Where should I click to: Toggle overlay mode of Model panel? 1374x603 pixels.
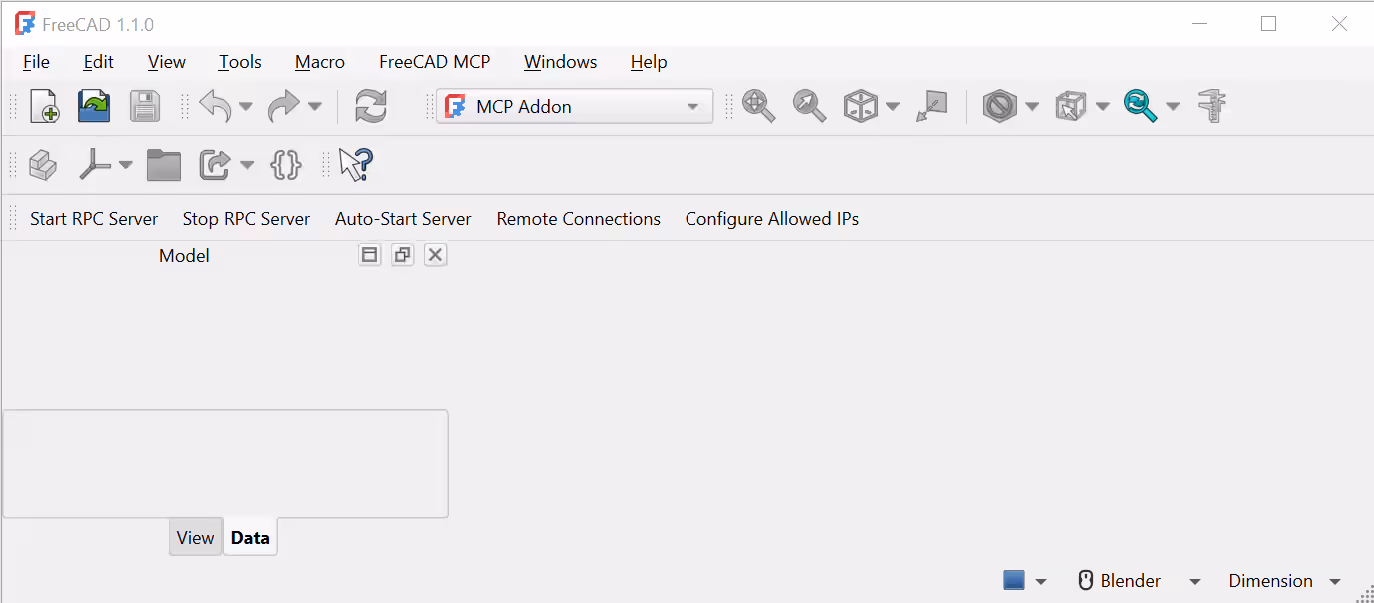[x=370, y=255]
